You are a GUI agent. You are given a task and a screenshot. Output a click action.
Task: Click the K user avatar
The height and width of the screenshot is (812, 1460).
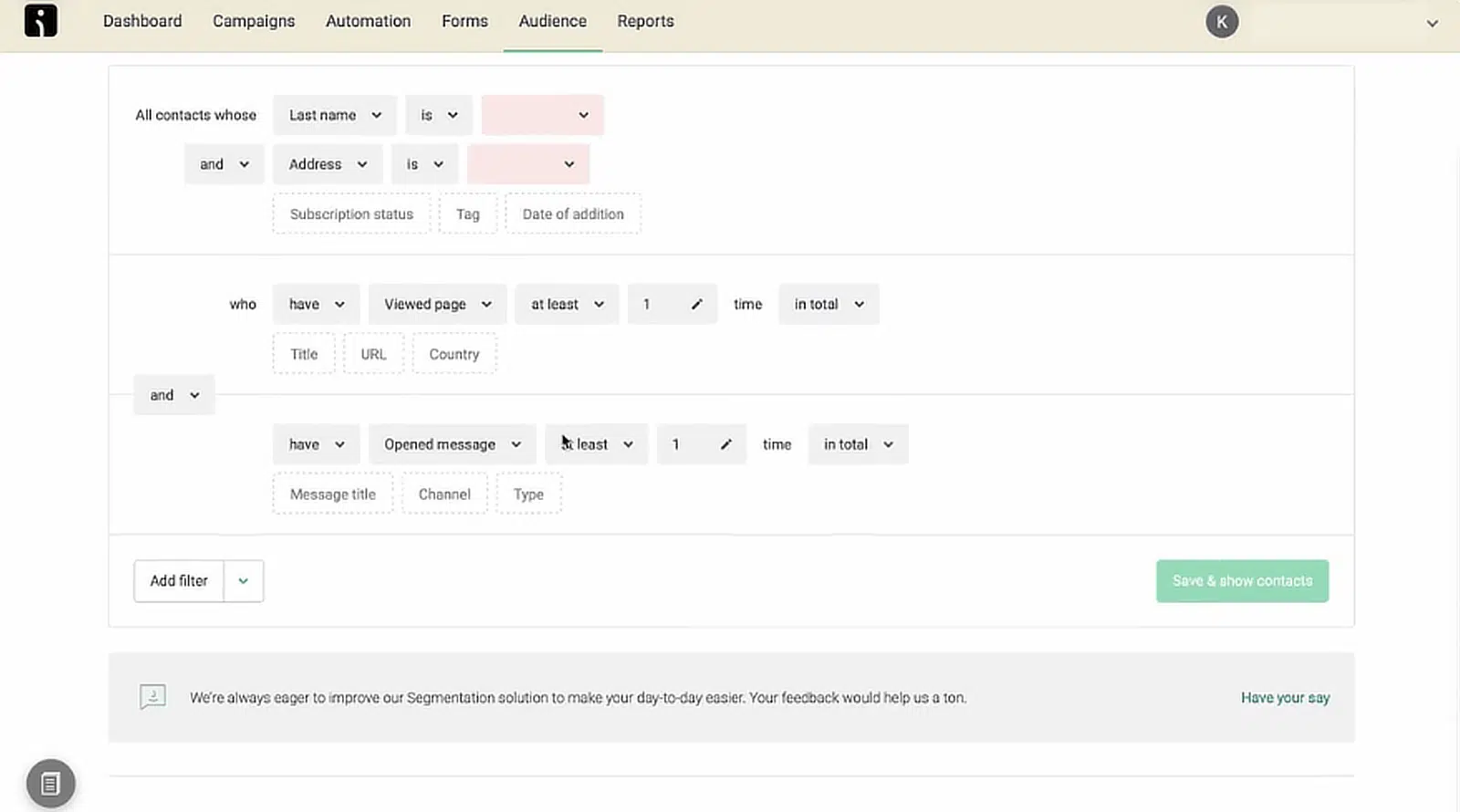[1222, 22]
